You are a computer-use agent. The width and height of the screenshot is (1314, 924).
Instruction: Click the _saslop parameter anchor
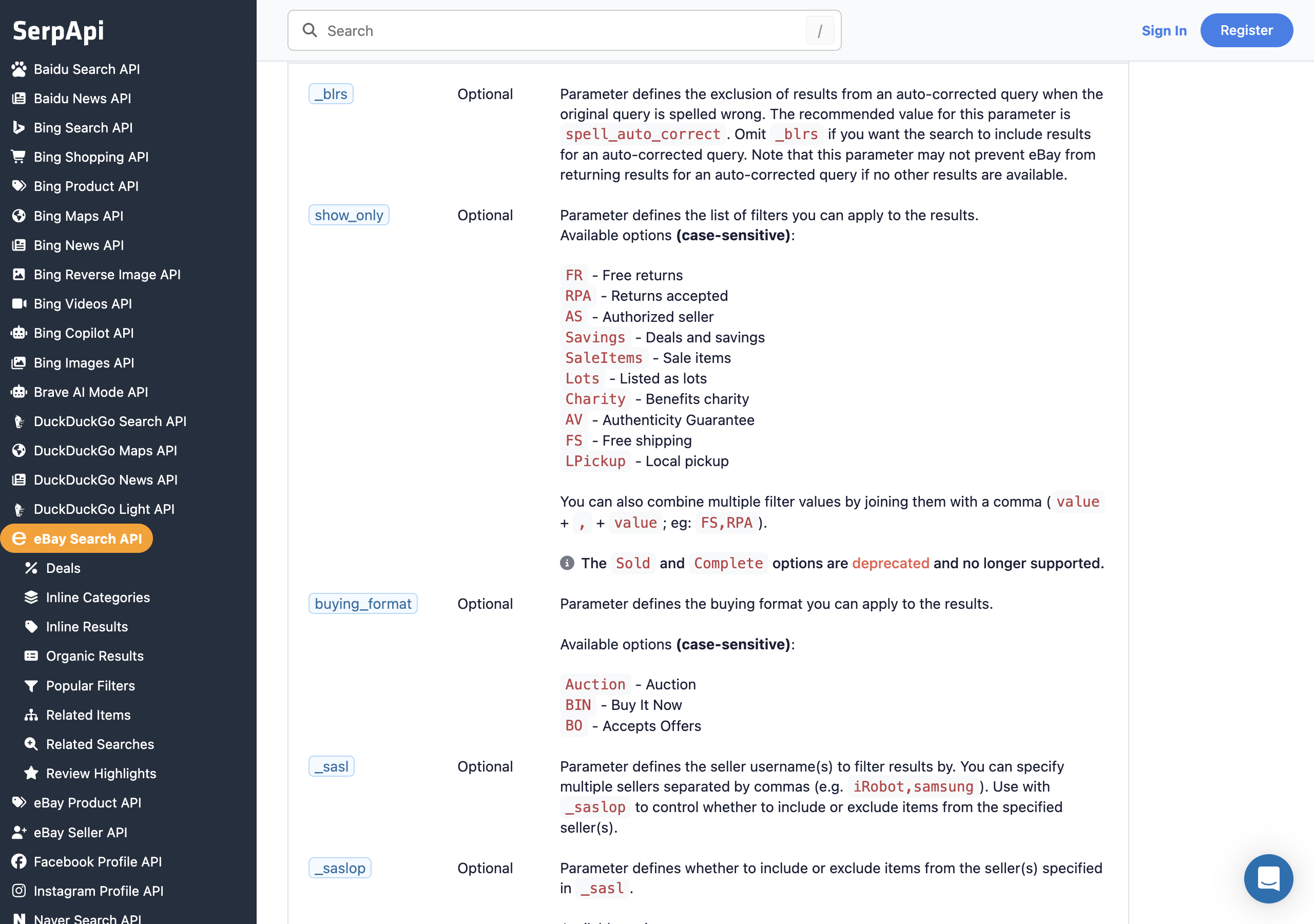340,868
